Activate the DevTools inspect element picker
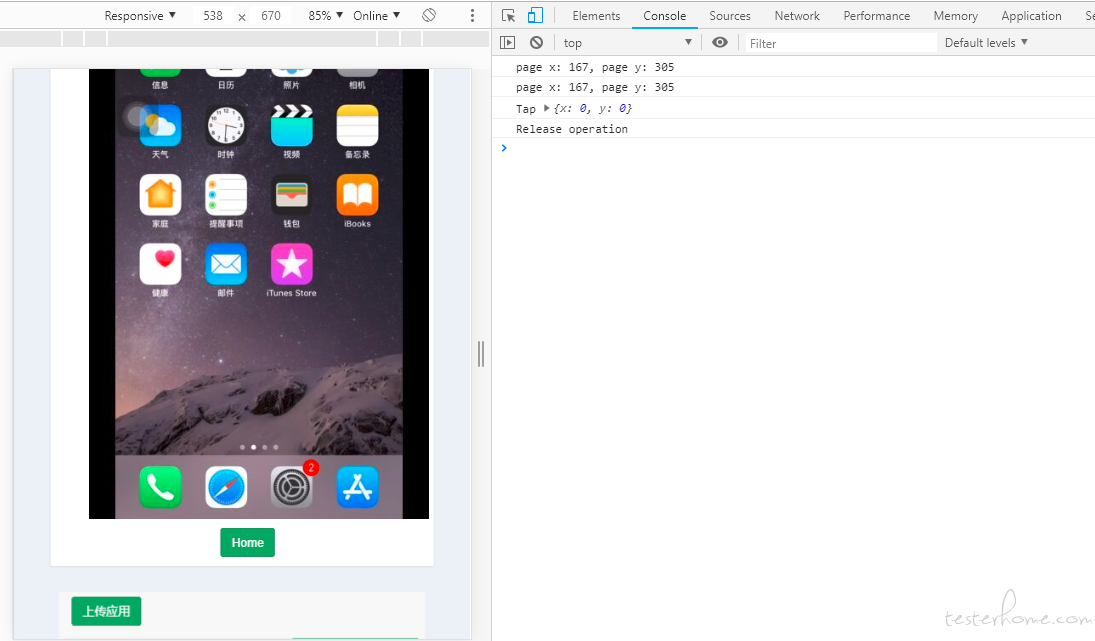The height and width of the screenshot is (641, 1095). (508, 15)
